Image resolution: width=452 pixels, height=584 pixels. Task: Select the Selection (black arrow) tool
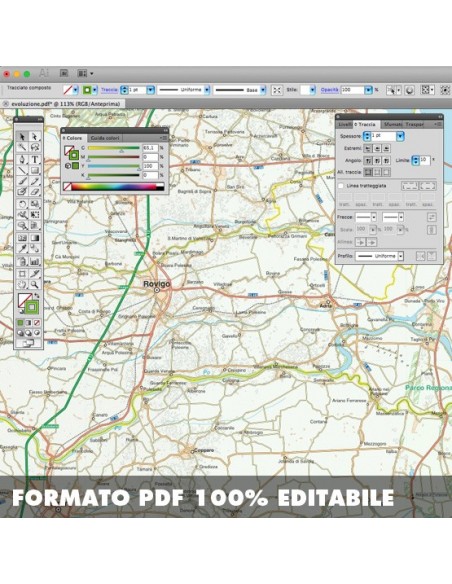(22, 137)
